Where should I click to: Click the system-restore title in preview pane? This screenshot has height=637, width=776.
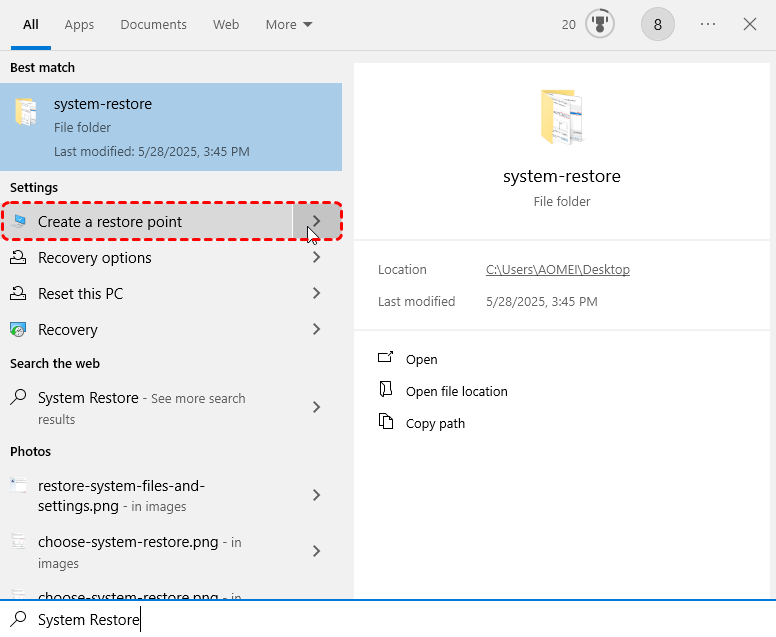point(562,176)
